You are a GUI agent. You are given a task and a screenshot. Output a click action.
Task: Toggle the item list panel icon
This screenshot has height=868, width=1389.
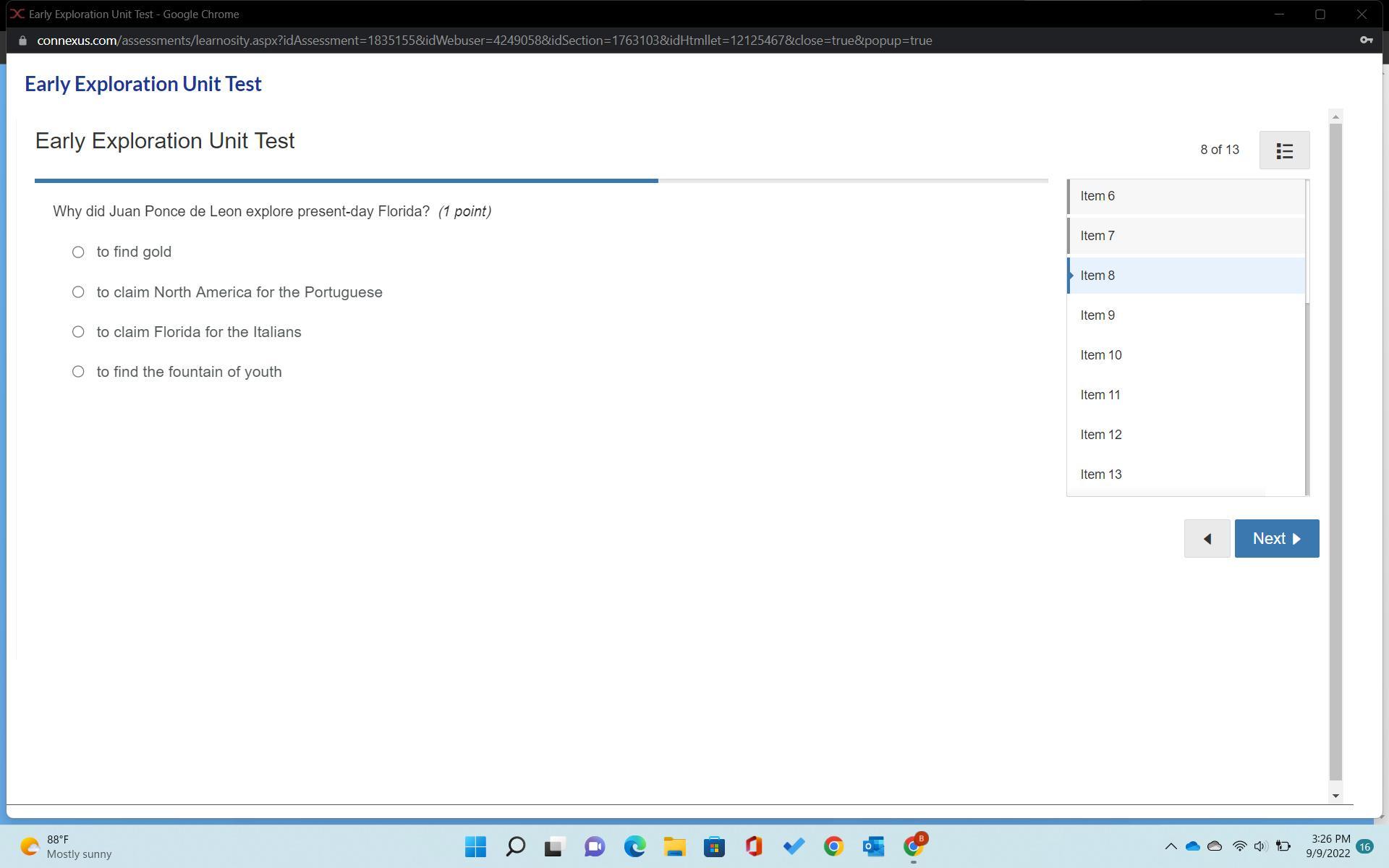pyautogui.click(x=1284, y=150)
